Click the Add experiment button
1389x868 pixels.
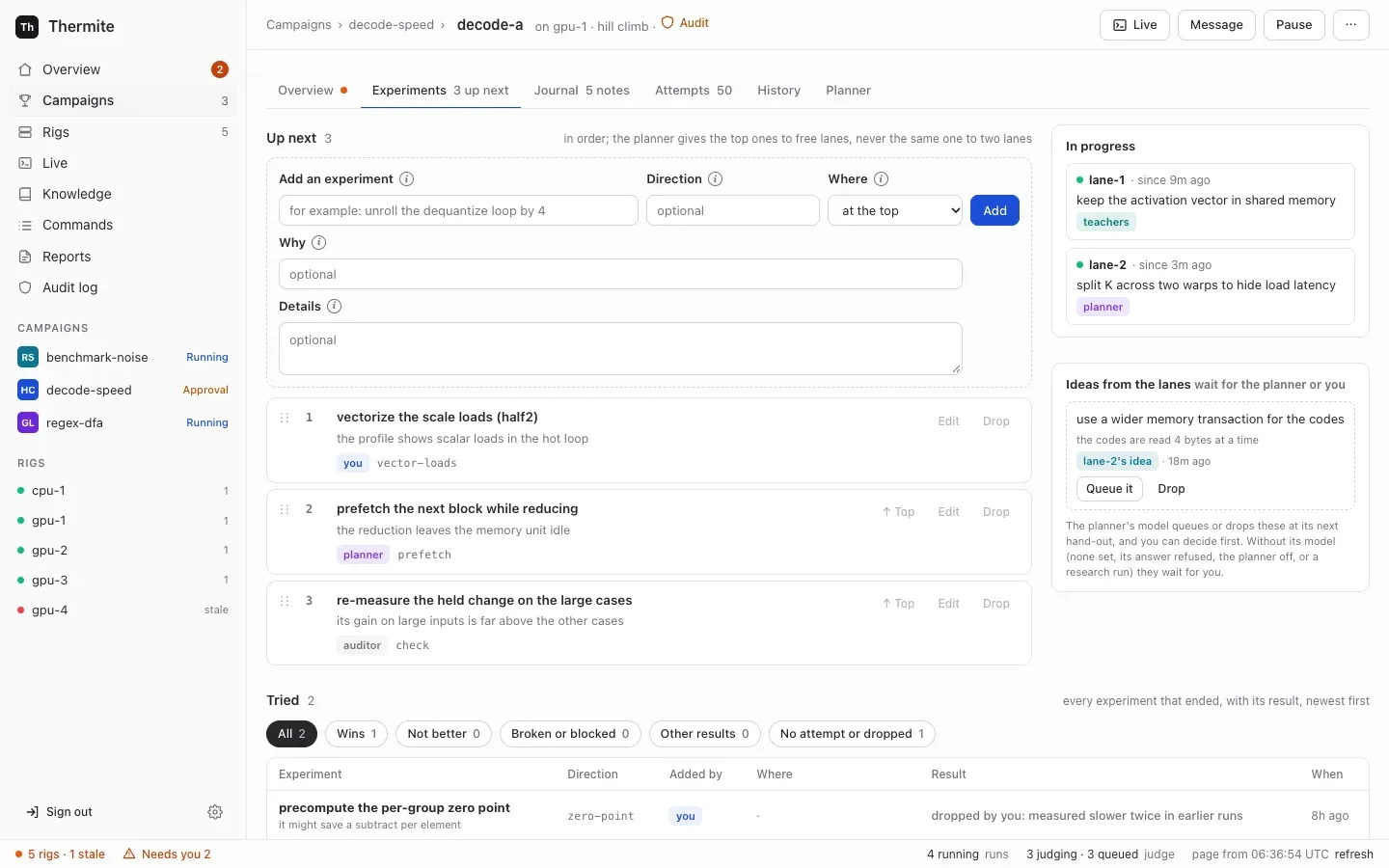tap(994, 210)
